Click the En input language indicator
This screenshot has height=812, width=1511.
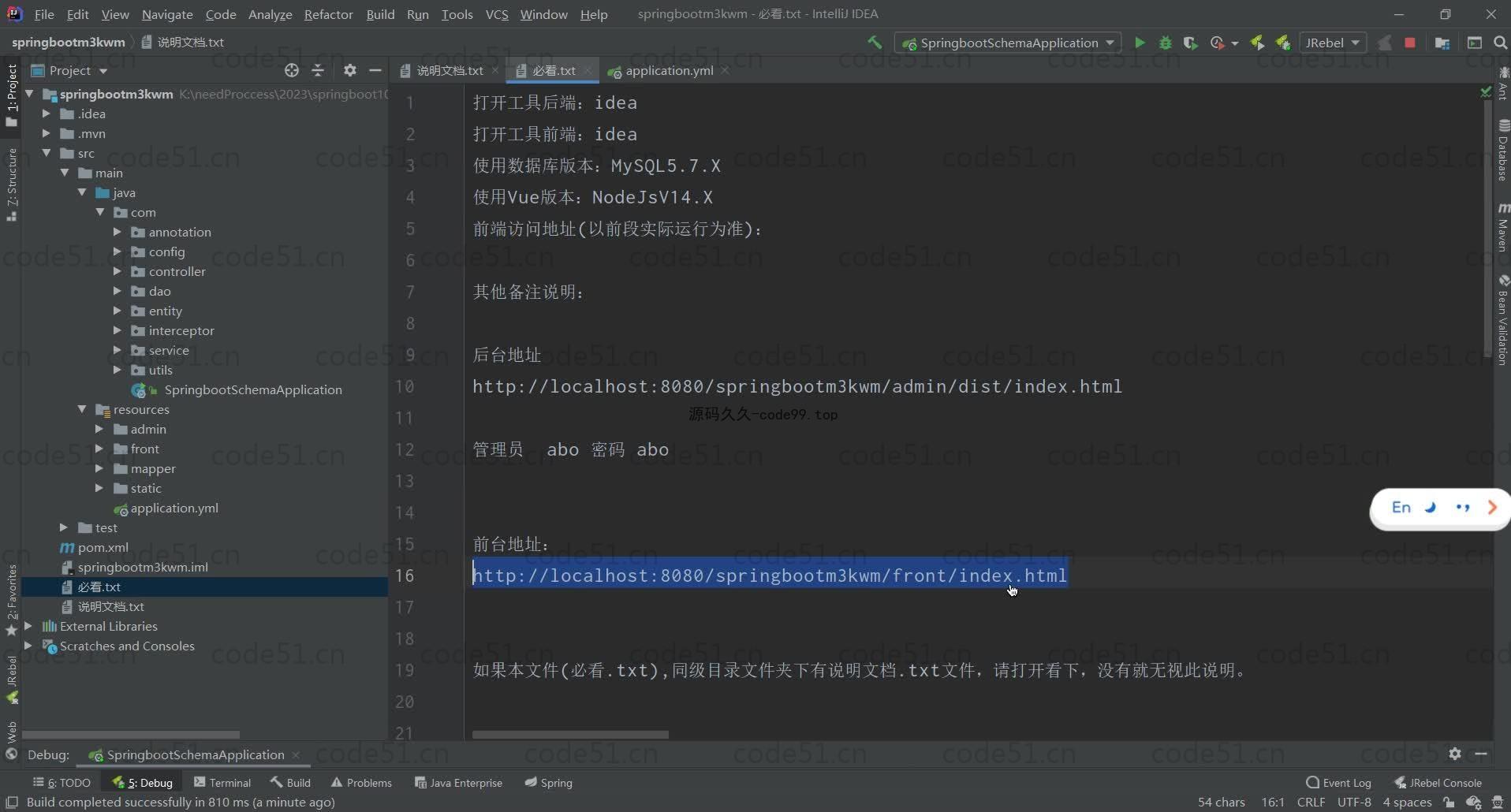[1401, 508]
